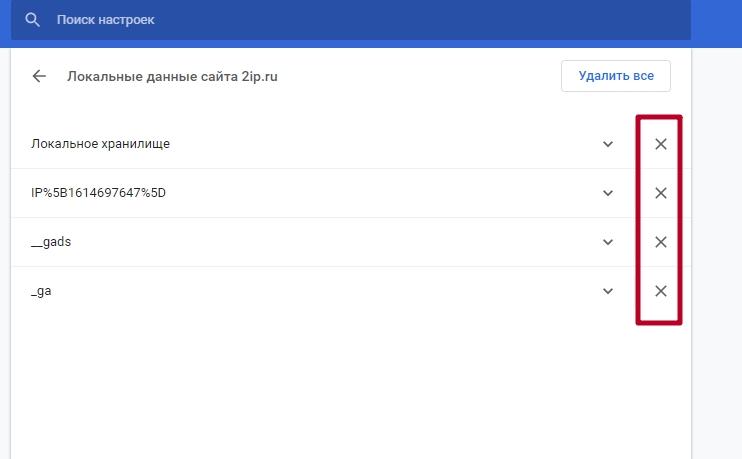Expand IP%5B1614697647%5D details chevron
Viewport: 742px width, 459px height.
[608, 193]
